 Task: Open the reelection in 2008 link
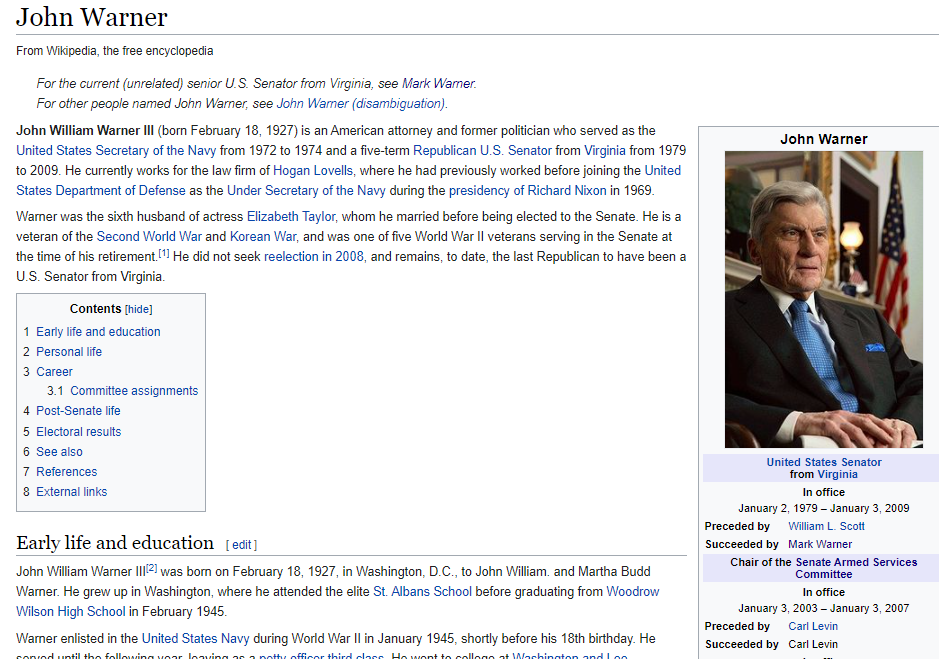tap(314, 256)
